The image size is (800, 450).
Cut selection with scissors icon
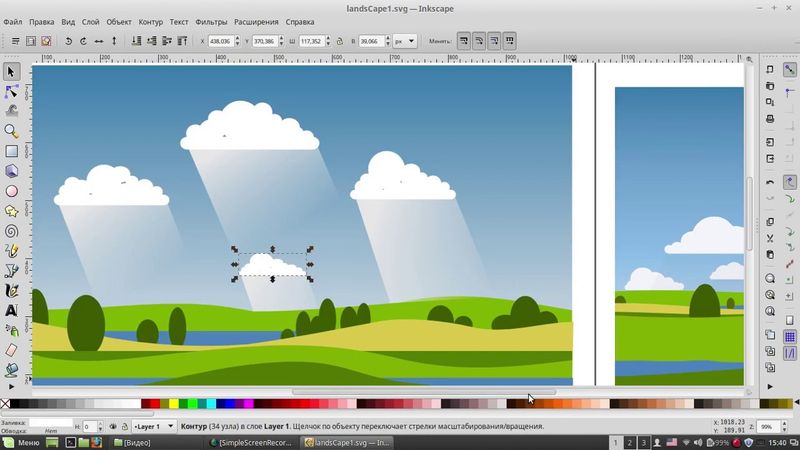coord(770,238)
